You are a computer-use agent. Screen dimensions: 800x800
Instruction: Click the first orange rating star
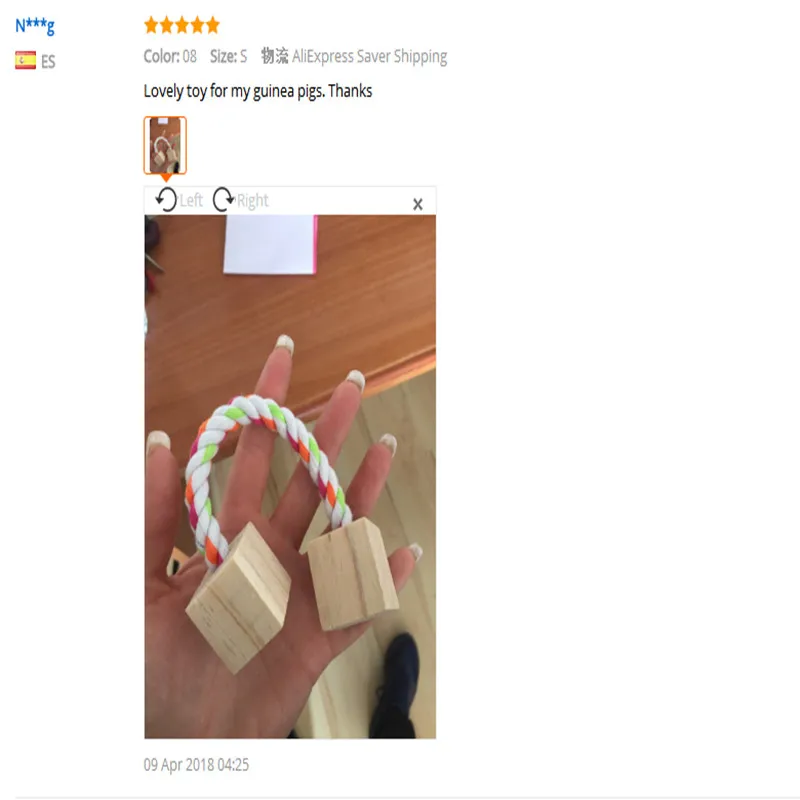tap(152, 25)
